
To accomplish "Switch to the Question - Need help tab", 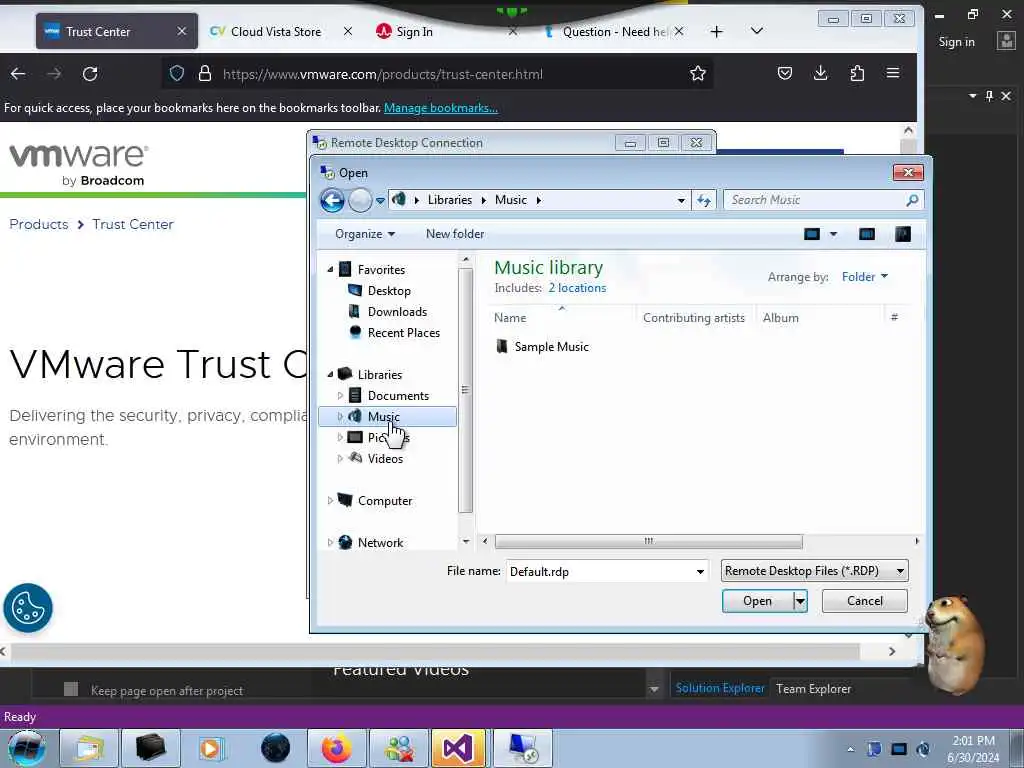I will coord(614,31).
